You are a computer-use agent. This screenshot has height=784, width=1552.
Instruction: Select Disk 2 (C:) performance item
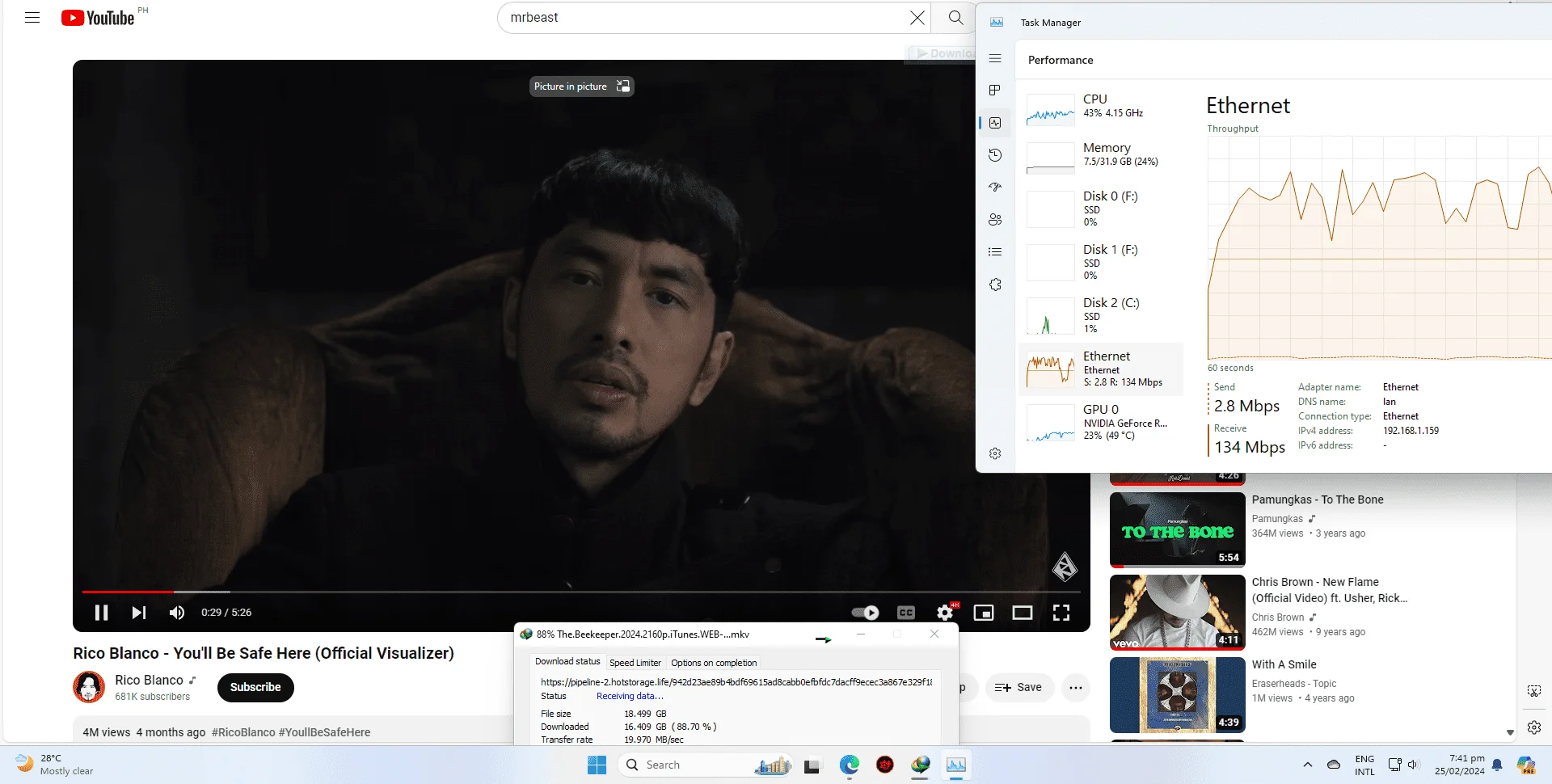(1101, 315)
